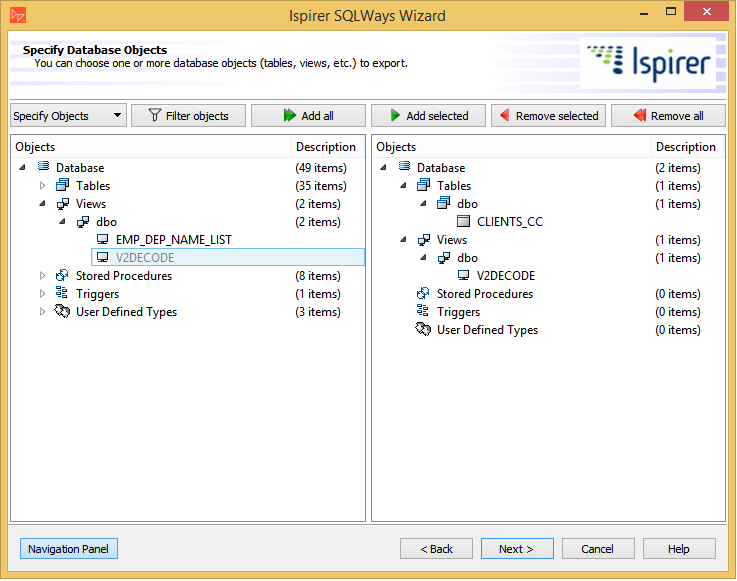
Task: Click the User Defined Types icon in left tree
Action: [62, 311]
